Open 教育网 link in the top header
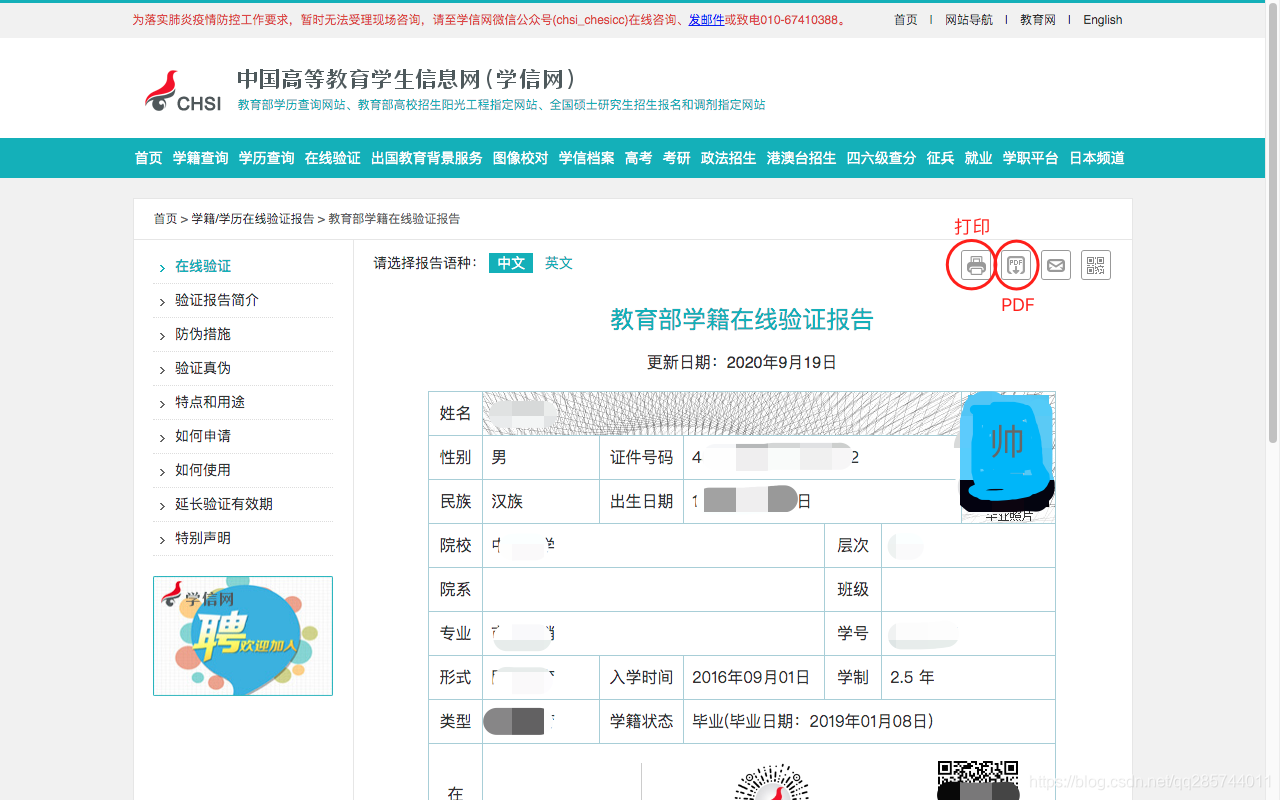The width and height of the screenshot is (1280, 800). coord(1038,20)
